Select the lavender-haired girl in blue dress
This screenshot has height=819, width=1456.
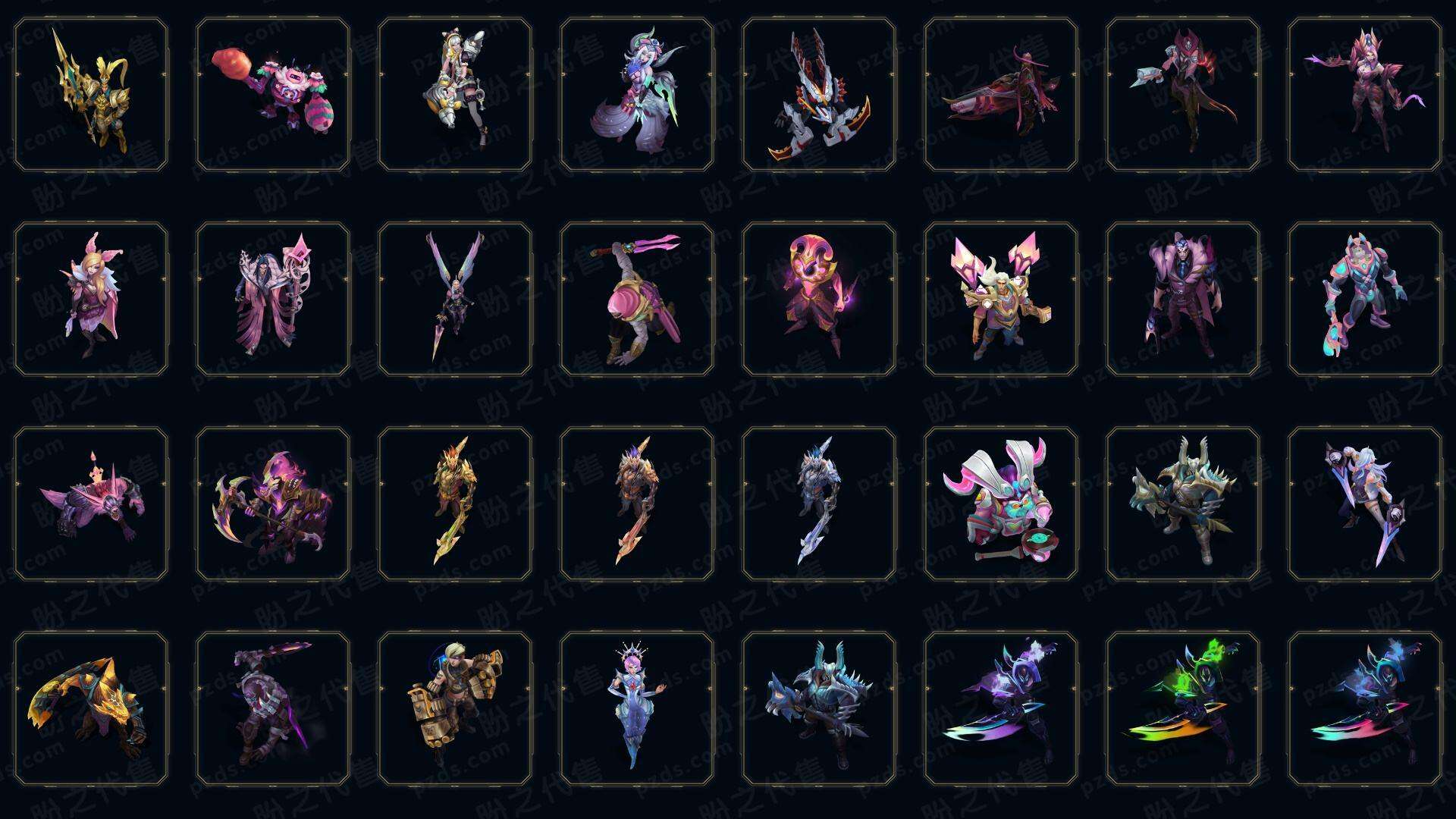(637, 708)
